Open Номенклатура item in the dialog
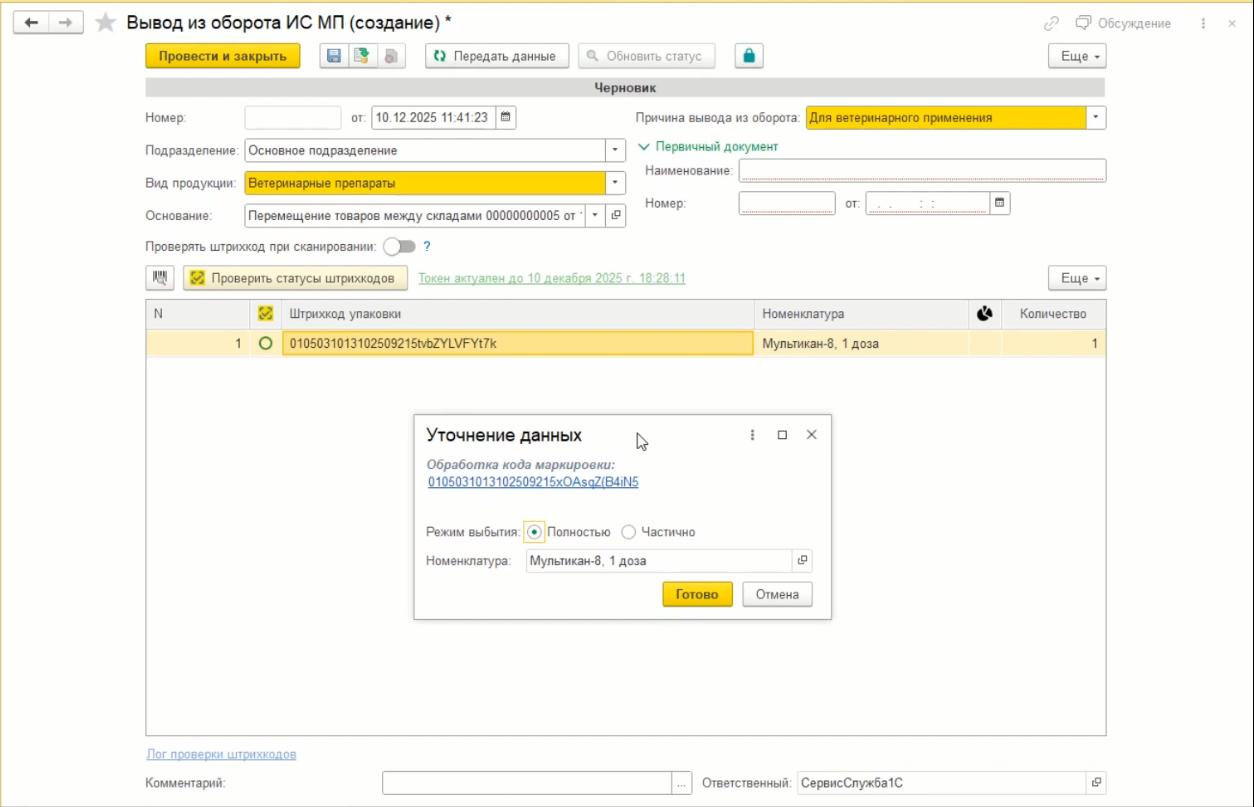Image resolution: width=1254 pixels, height=807 pixels. 802,561
